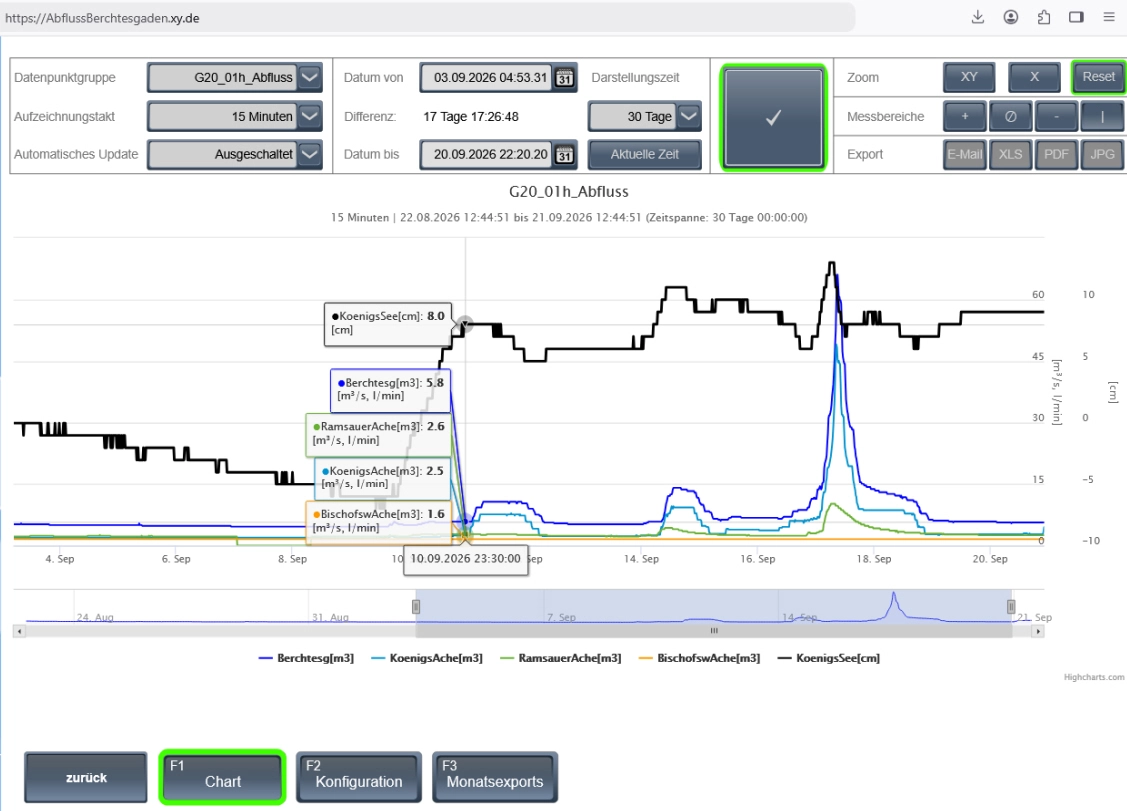Screen dimensions: 1127x811
Task: Click the navigator horizontal scrollbar thumb
Action: (714, 631)
